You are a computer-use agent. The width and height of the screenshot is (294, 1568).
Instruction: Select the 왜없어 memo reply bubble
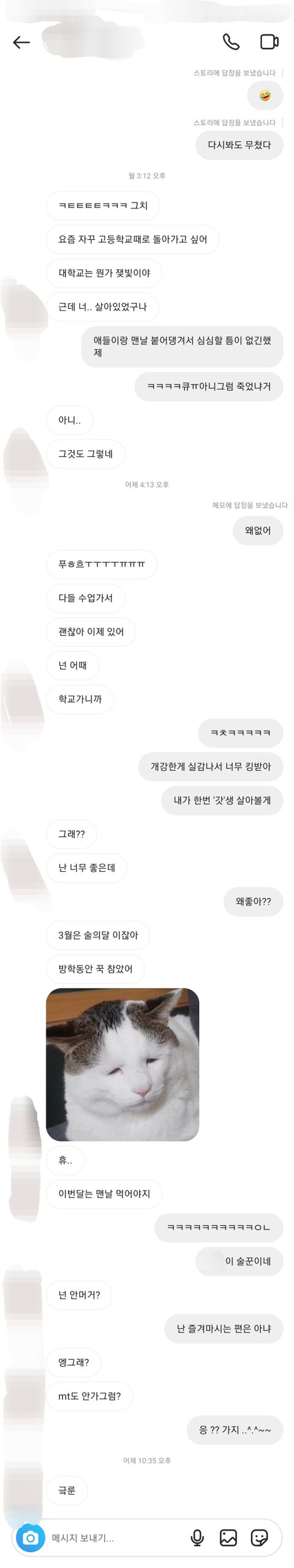[258, 530]
